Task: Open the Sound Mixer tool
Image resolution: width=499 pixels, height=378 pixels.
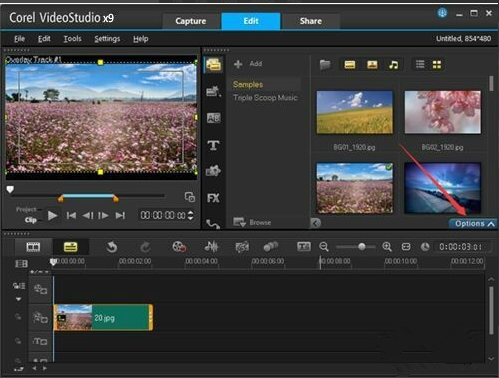Action: tap(211, 247)
